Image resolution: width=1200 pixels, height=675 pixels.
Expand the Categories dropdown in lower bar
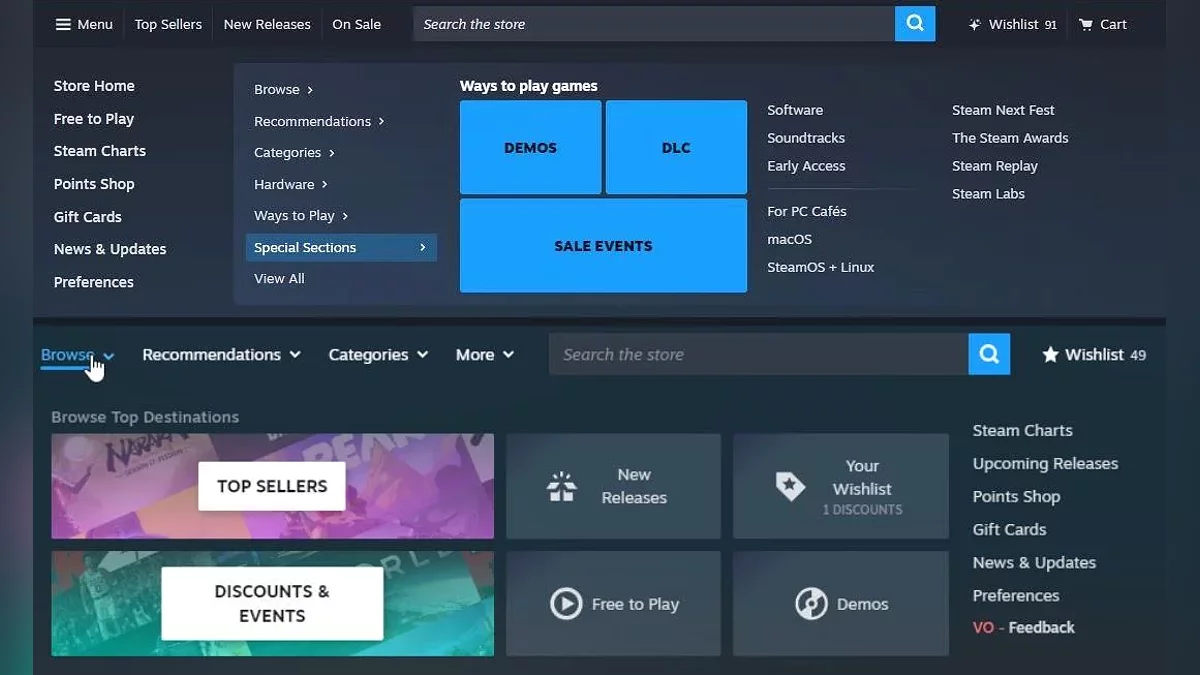[x=378, y=355]
